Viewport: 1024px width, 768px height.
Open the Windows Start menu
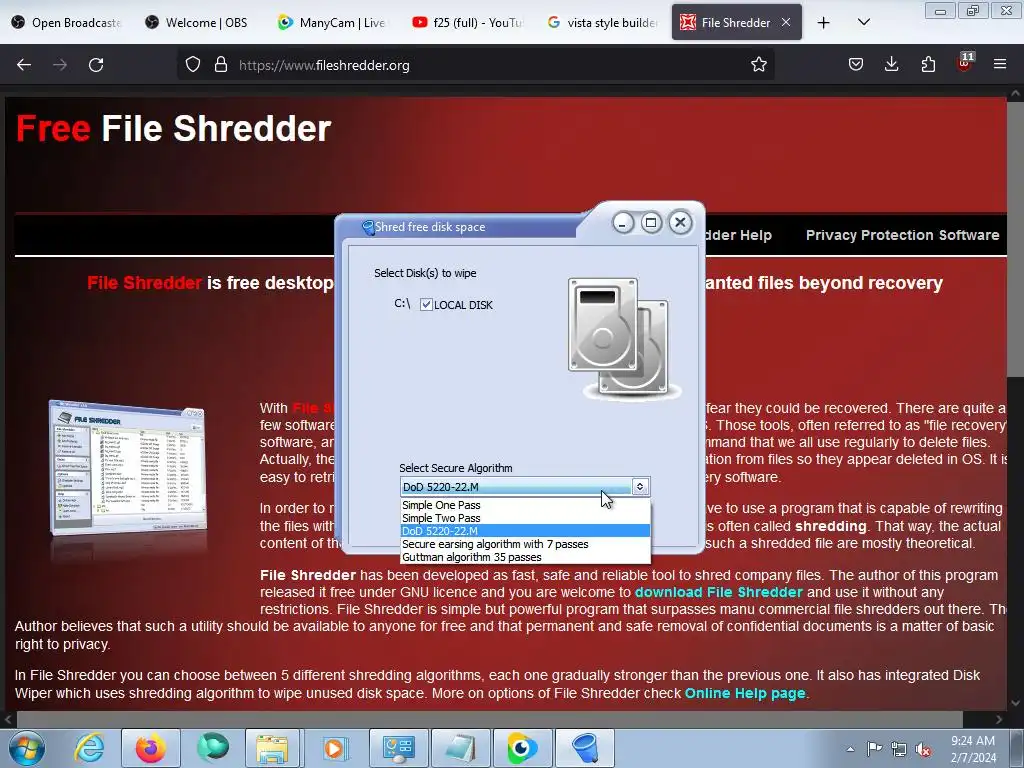(x=27, y=748)
